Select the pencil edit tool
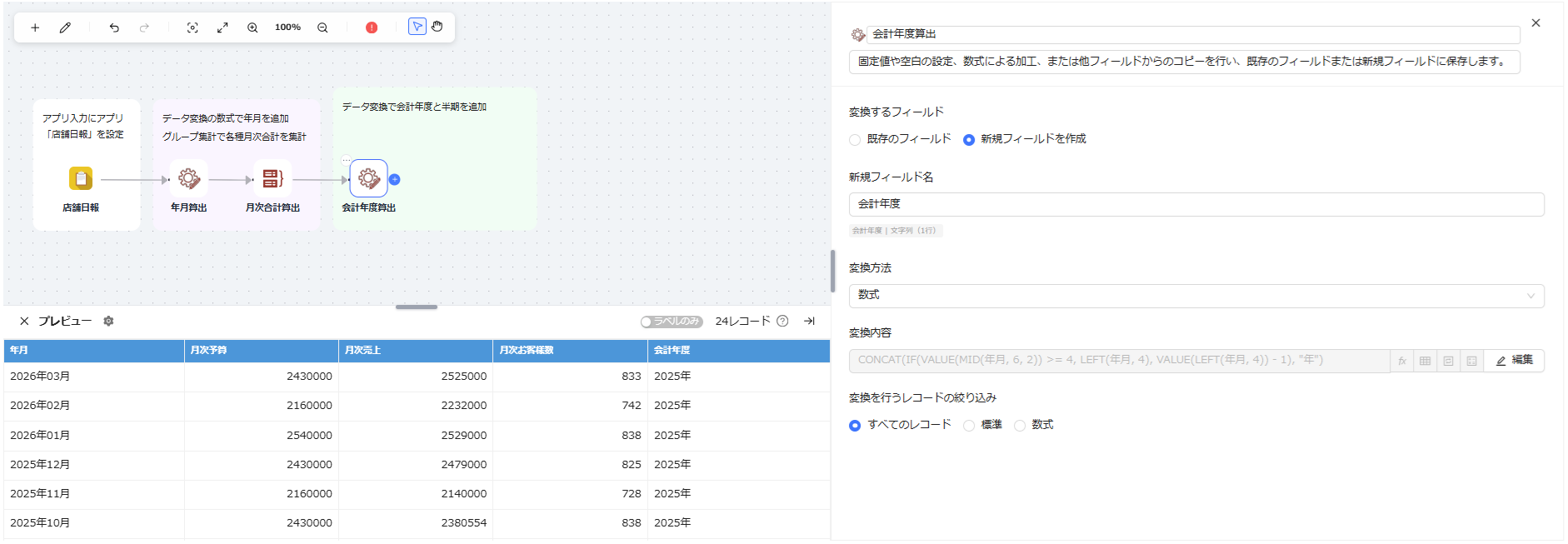 (65, 27)
